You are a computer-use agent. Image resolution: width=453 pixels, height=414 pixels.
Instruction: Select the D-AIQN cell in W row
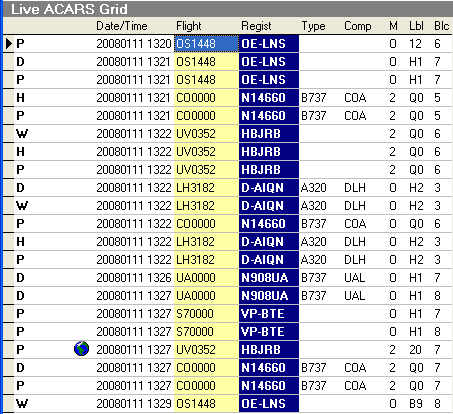click(x=269, y=206)
